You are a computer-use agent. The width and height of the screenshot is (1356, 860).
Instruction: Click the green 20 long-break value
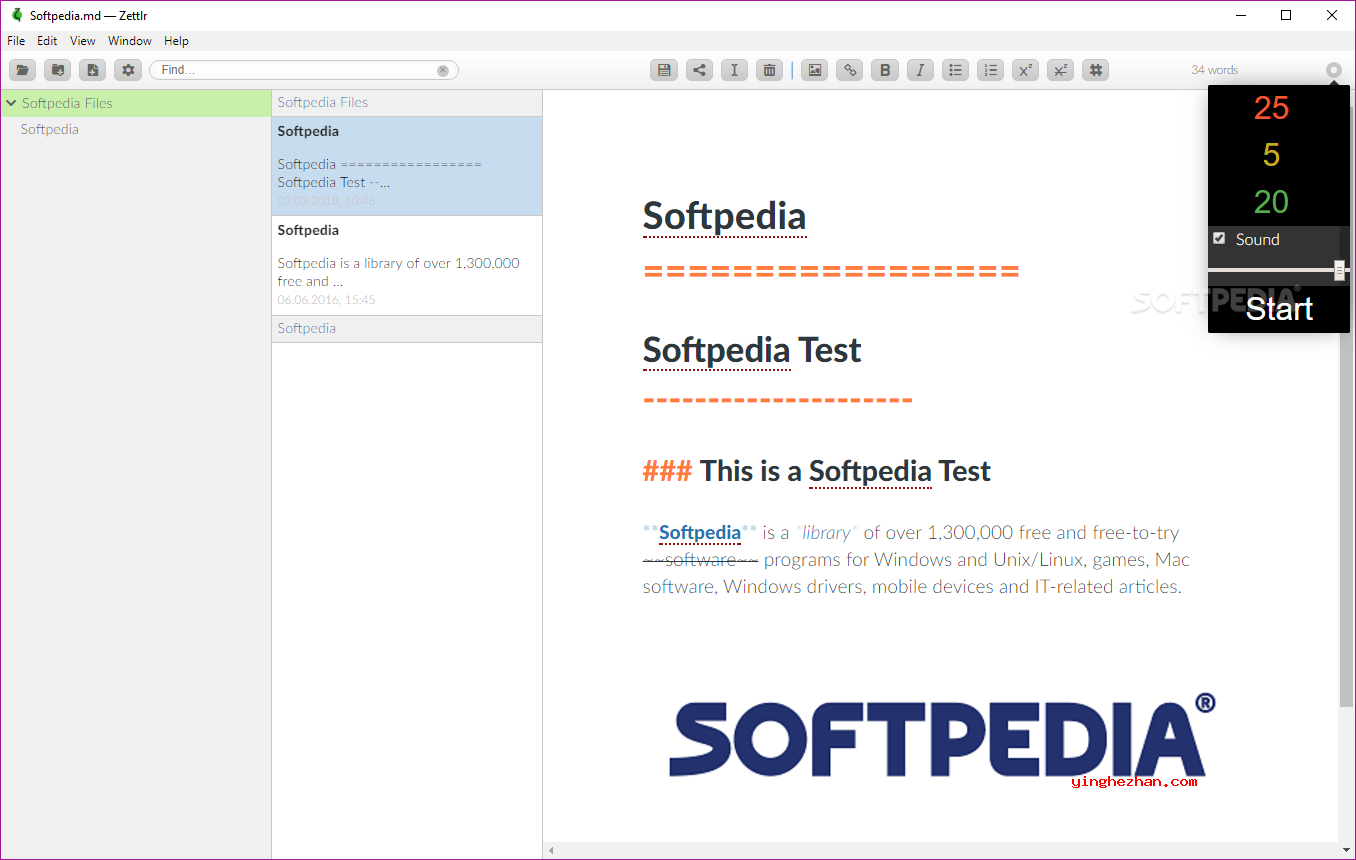click(x=1271, y=202)
